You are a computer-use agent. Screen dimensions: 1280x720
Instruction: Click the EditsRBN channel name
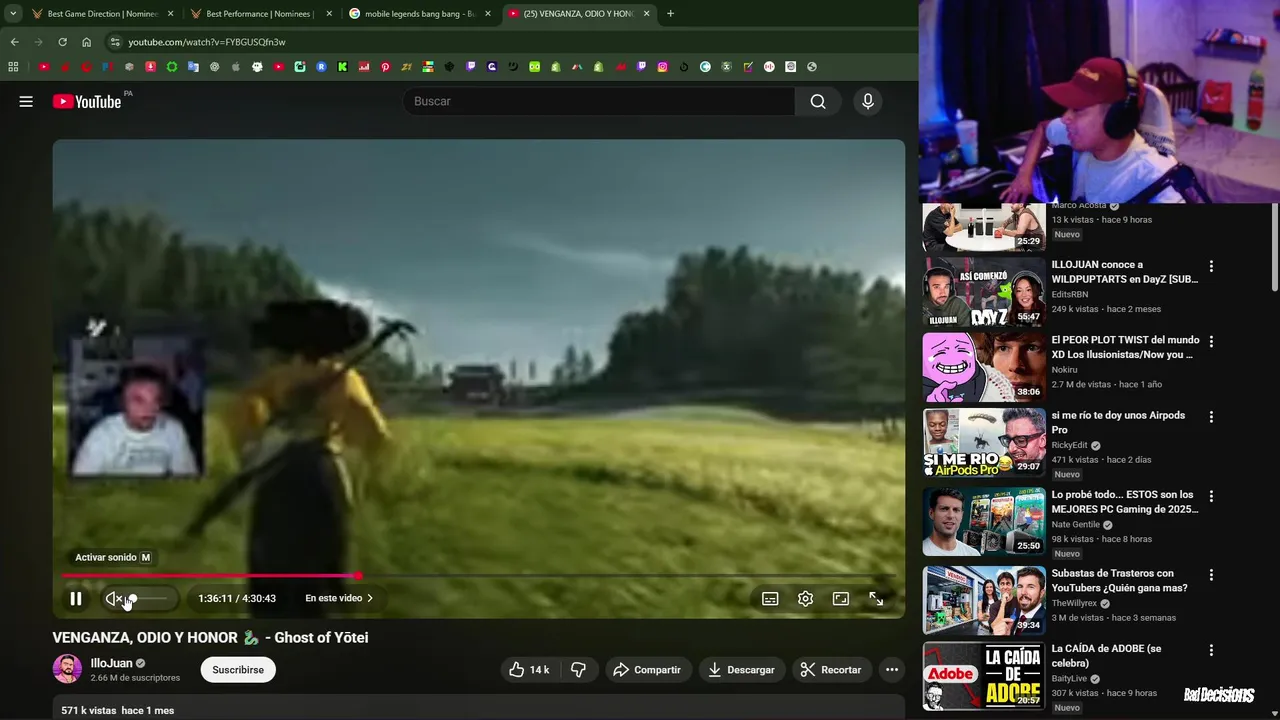point(1069,294)
